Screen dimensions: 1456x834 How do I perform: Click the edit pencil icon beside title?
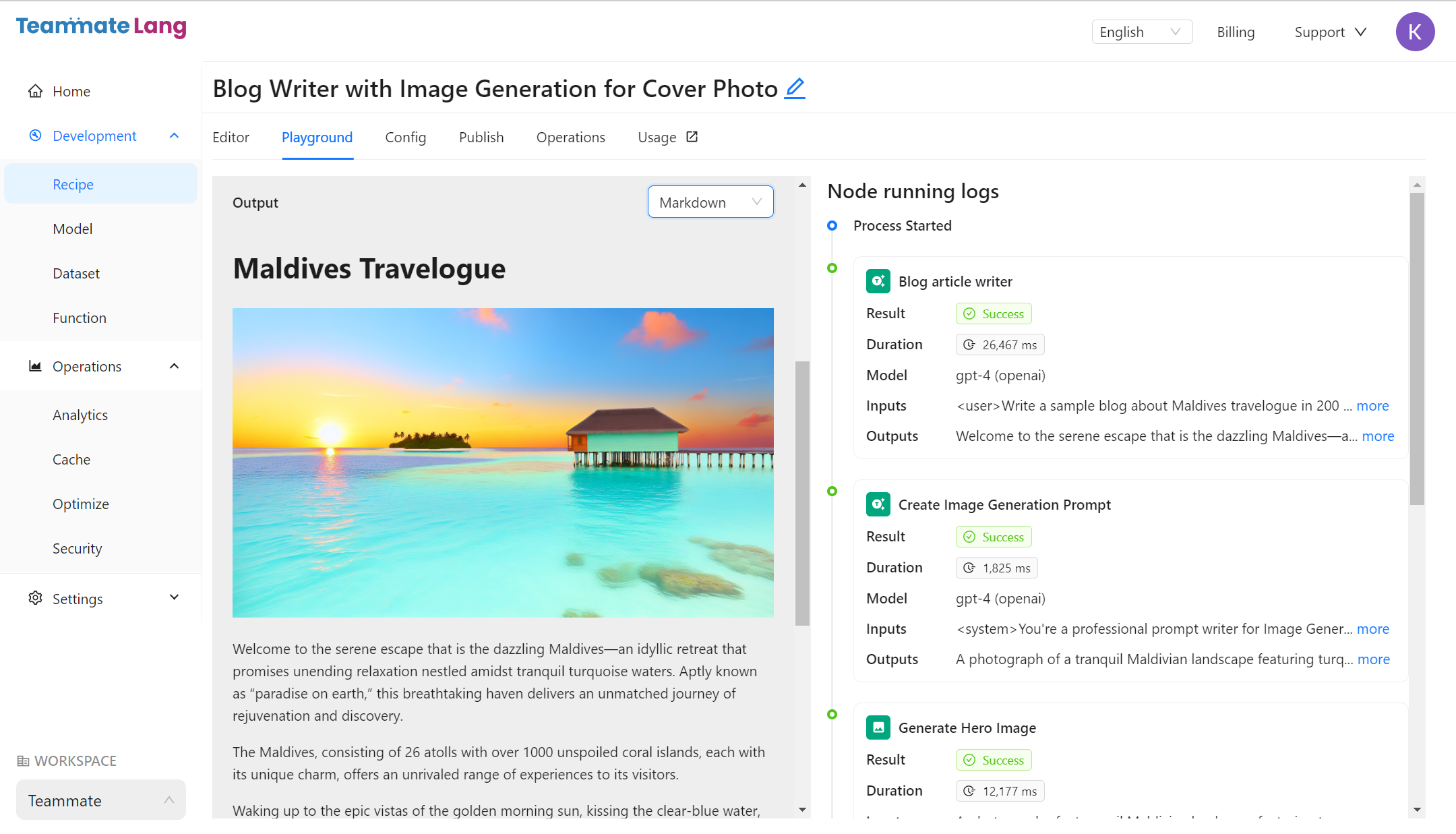(795, 88)
